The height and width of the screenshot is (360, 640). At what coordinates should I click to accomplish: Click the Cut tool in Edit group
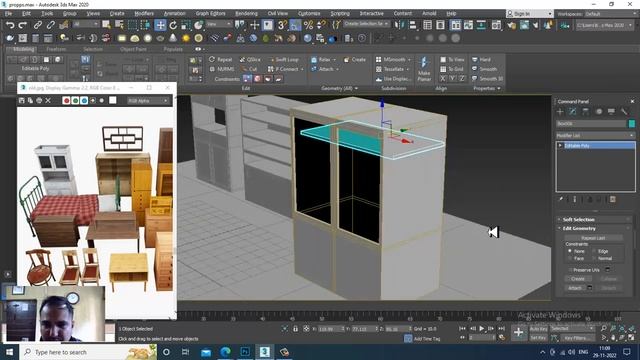tap(249, 69)
